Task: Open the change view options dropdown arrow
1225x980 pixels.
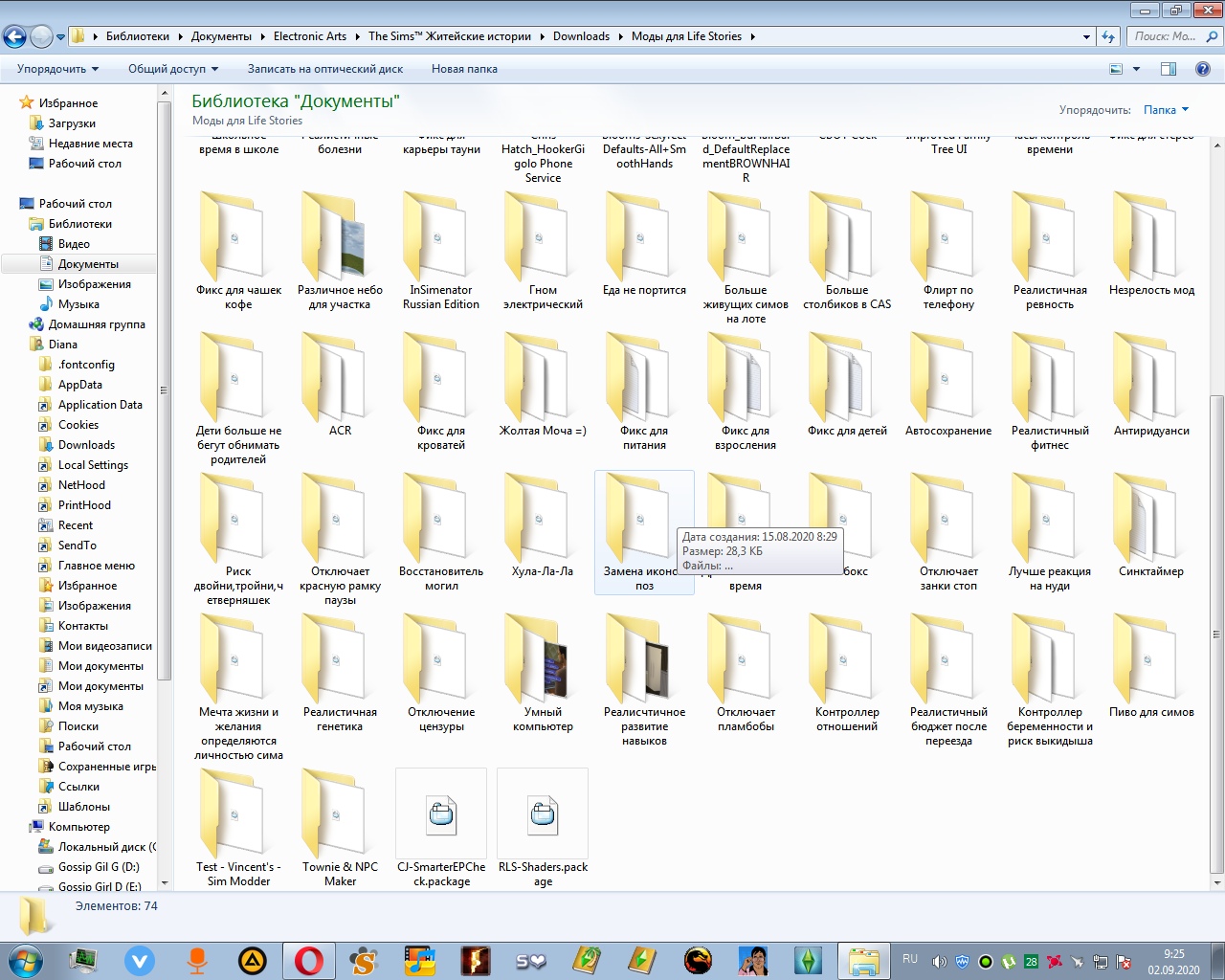Action: [1136, 69]
